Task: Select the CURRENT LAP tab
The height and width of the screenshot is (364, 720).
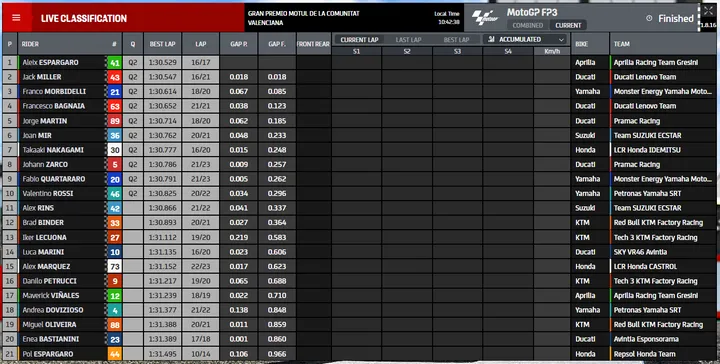Action: point(359,40)
